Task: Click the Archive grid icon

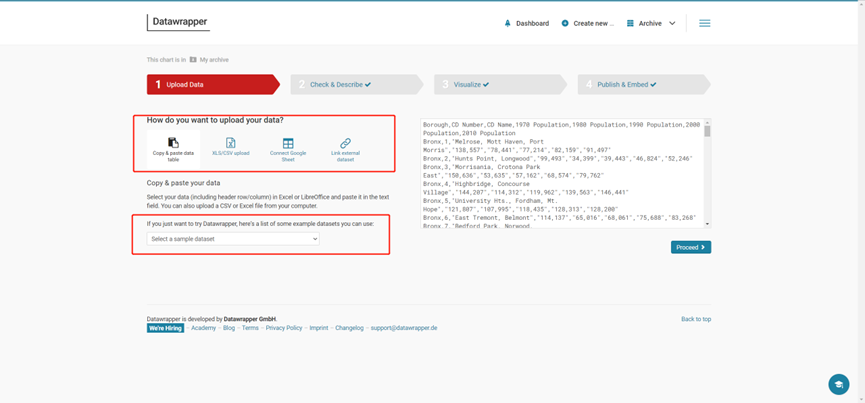Action: tap(630, 24)
